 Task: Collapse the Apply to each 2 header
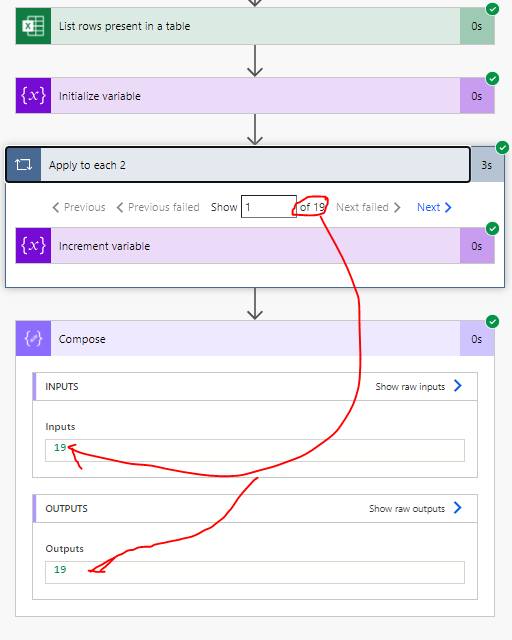[x=238, y=165]
